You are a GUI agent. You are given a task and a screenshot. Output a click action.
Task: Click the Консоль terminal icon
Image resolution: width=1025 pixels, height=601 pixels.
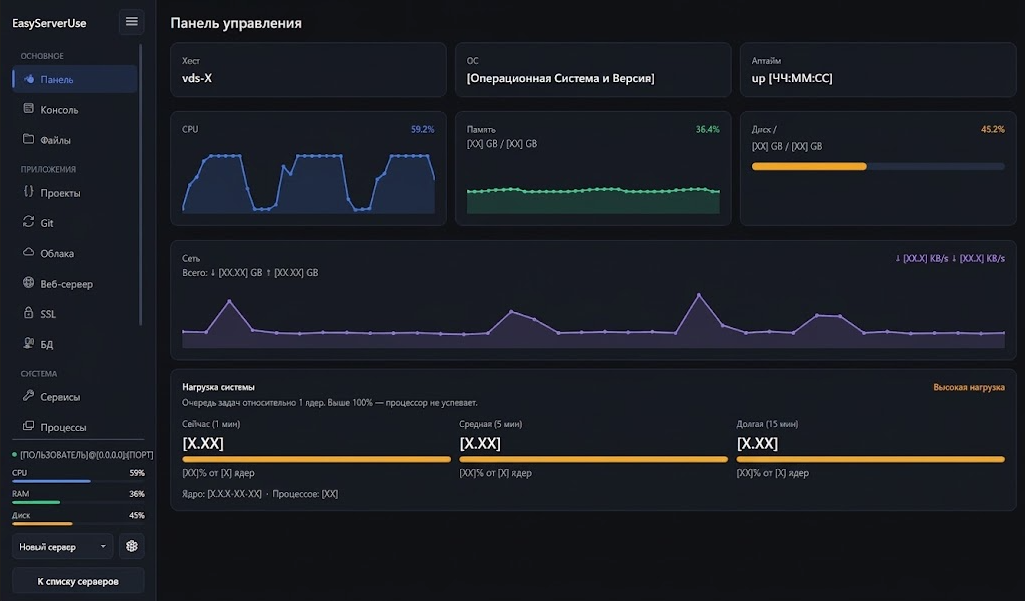tap(28, 109)
